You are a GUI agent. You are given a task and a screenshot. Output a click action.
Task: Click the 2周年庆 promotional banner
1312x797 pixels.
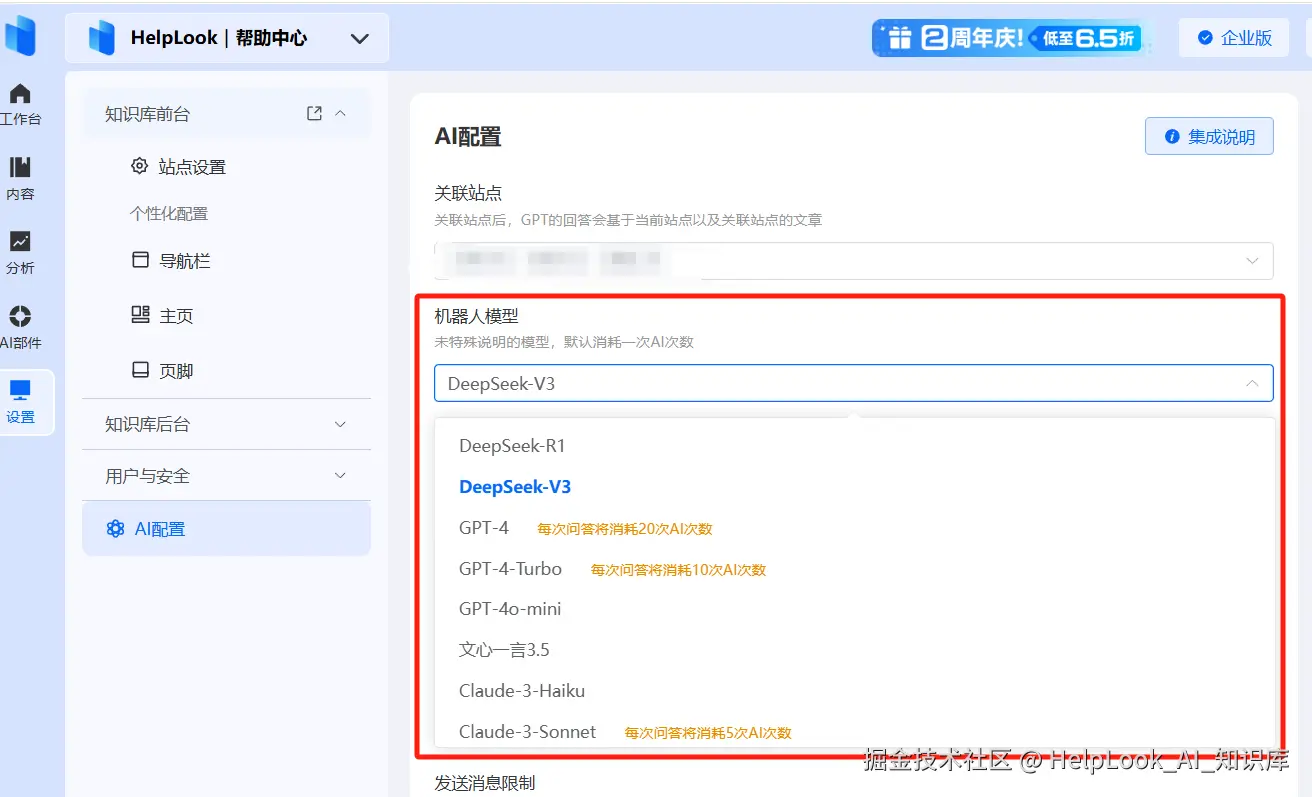[1010, 38]
